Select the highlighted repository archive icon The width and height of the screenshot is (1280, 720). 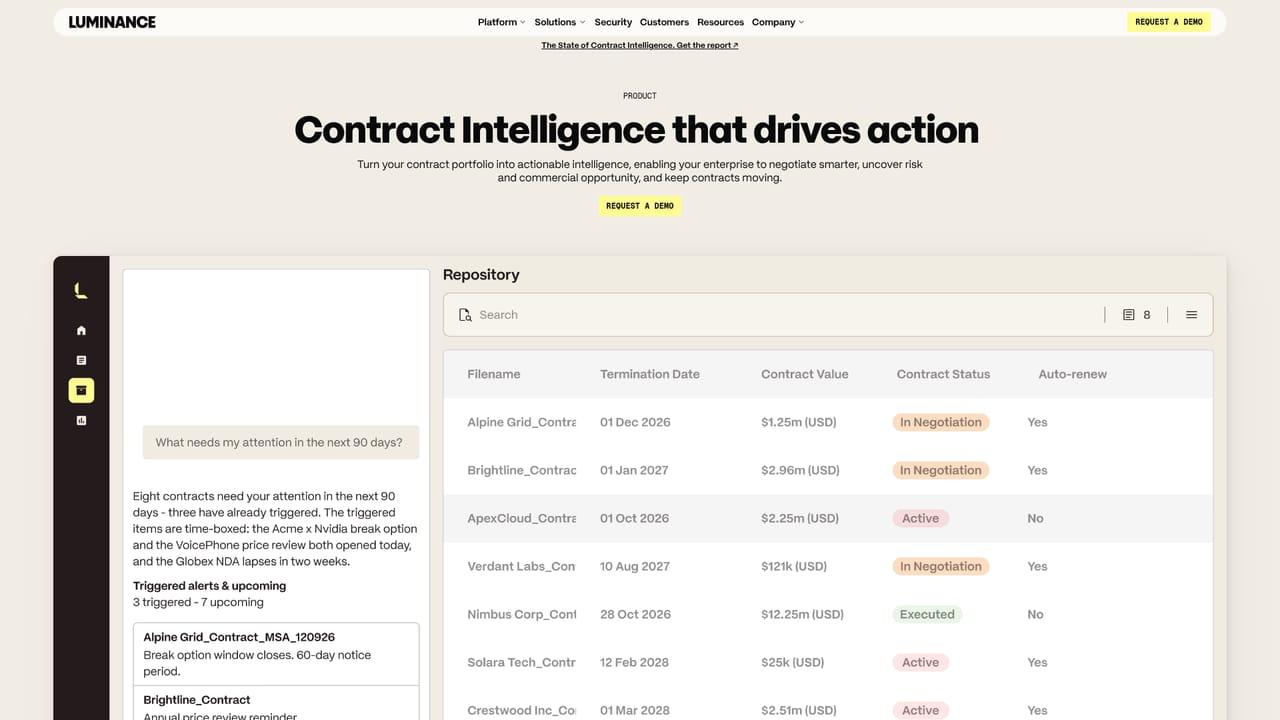(81, 390)
